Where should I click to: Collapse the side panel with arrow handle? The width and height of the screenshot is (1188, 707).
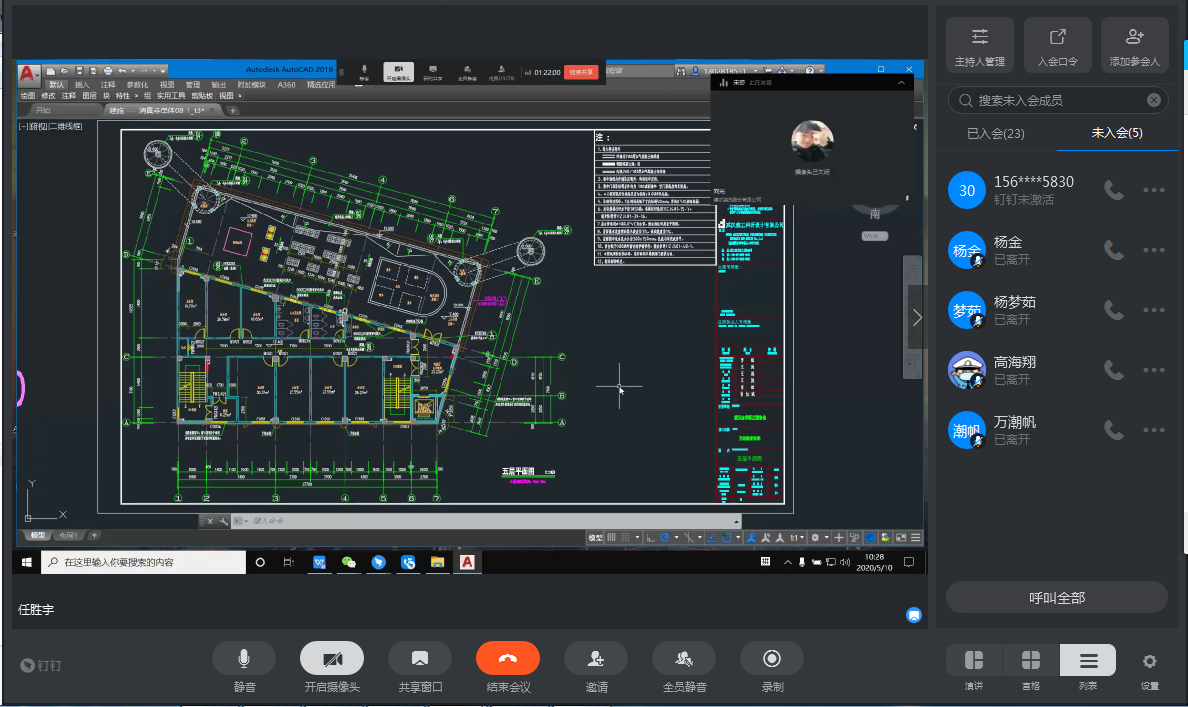(917, 317)
